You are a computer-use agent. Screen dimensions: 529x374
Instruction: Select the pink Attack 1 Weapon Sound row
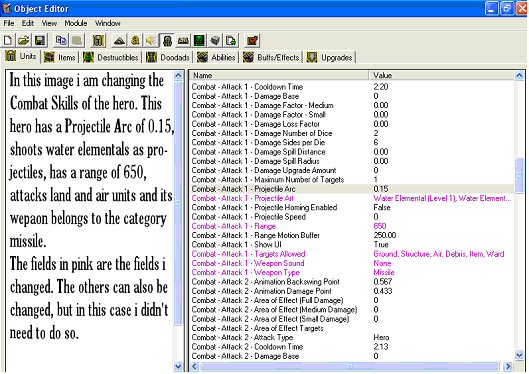(352, 263)
